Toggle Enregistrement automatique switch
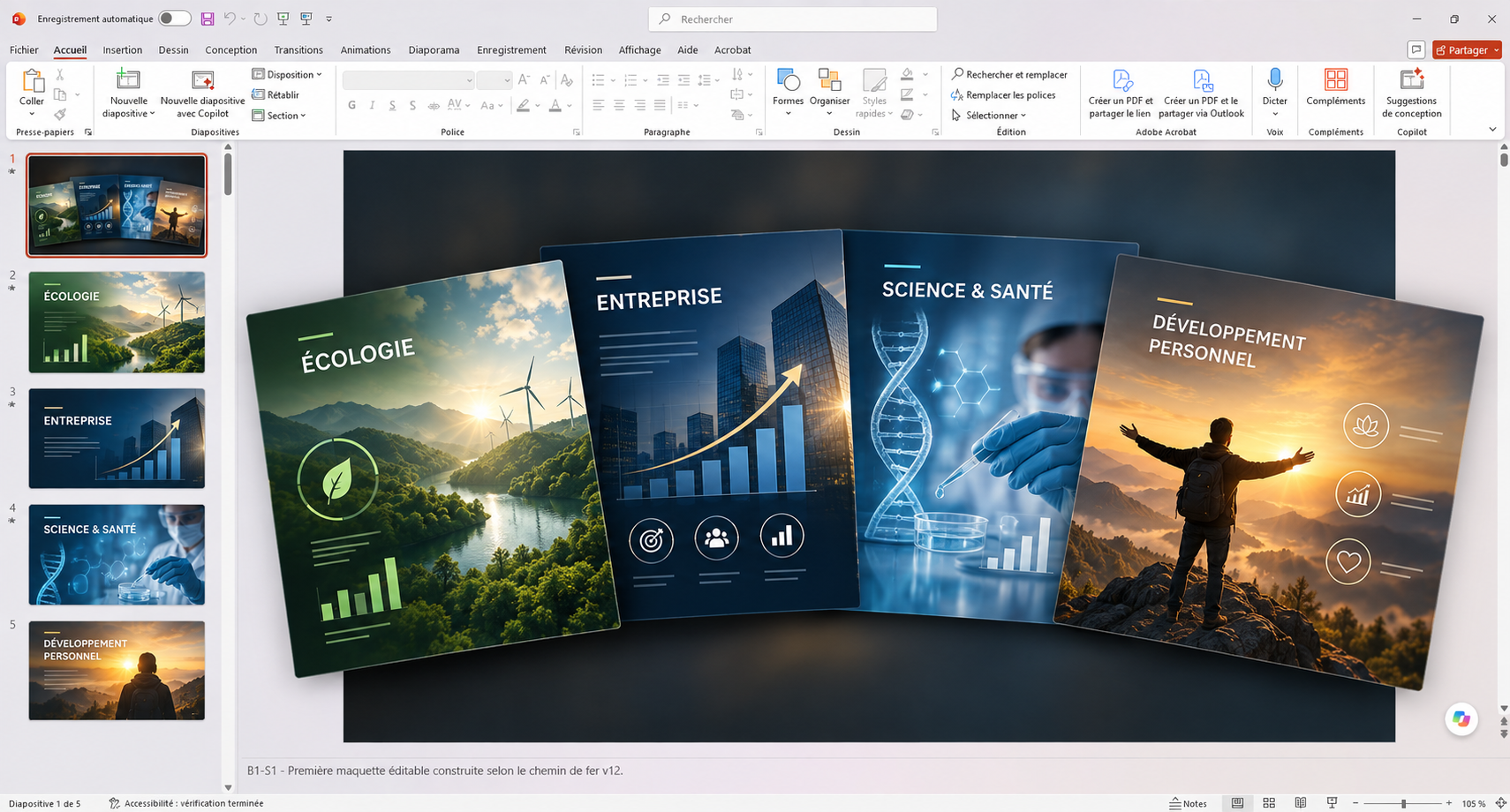 click(x=174, y=19)
